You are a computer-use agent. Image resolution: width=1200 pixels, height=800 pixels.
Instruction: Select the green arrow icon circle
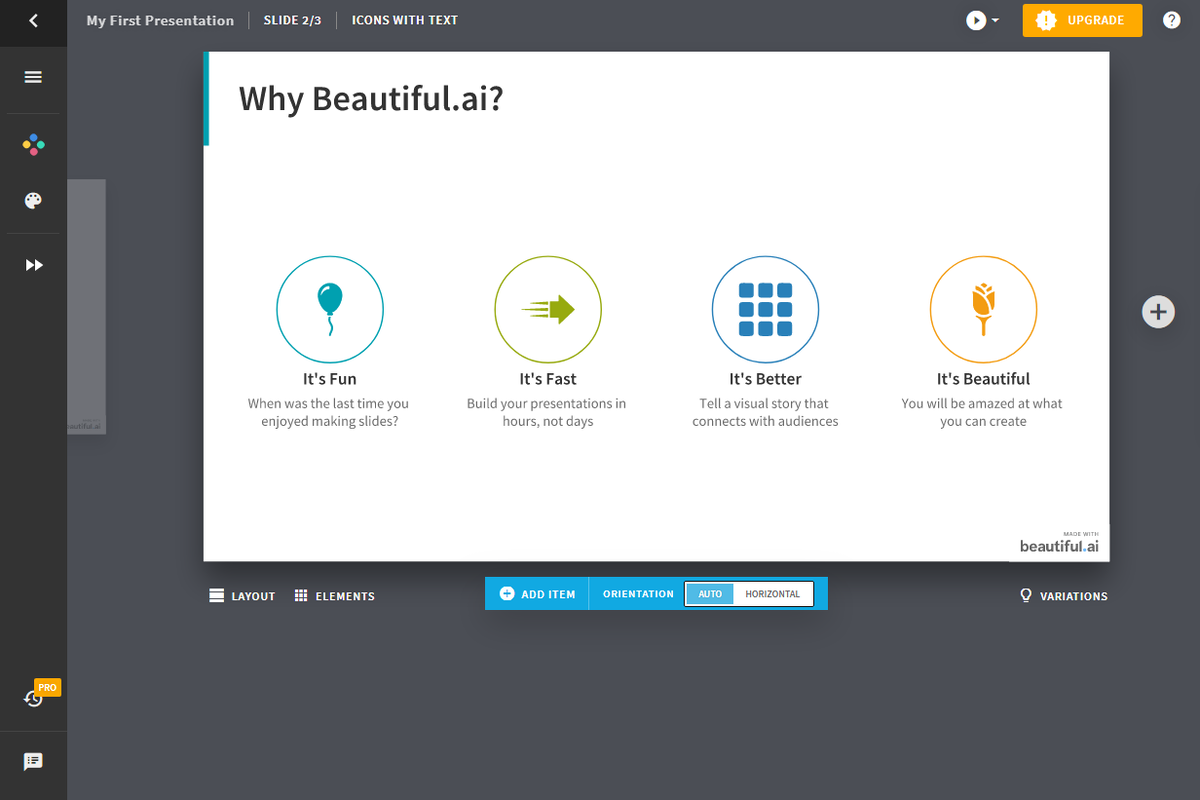(x=548, y=309)
